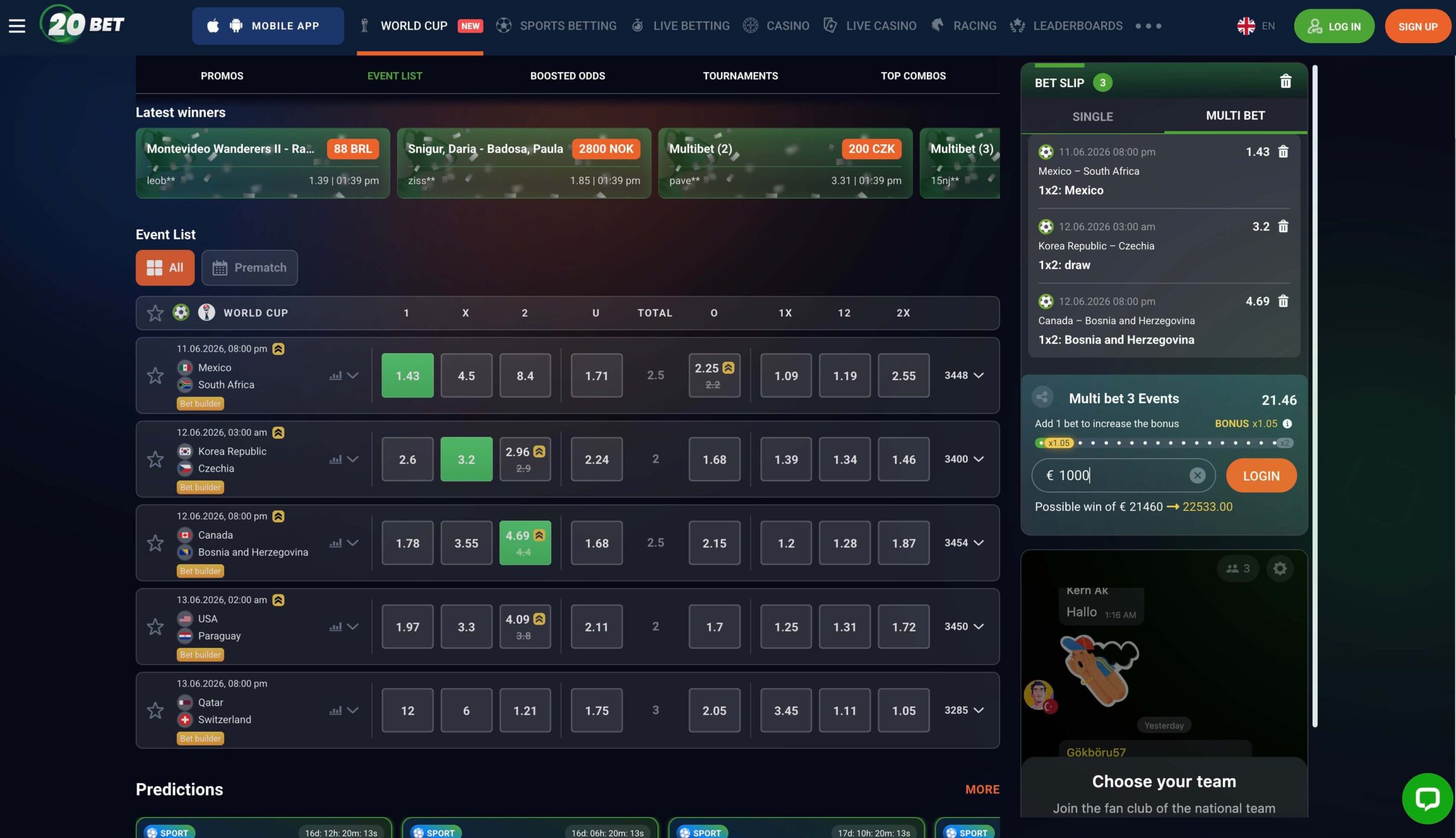The width and height of the screenshot is (1456, 838).
Task: Expand 3450 markets for USA match
Action: click(x=964, y=627)
